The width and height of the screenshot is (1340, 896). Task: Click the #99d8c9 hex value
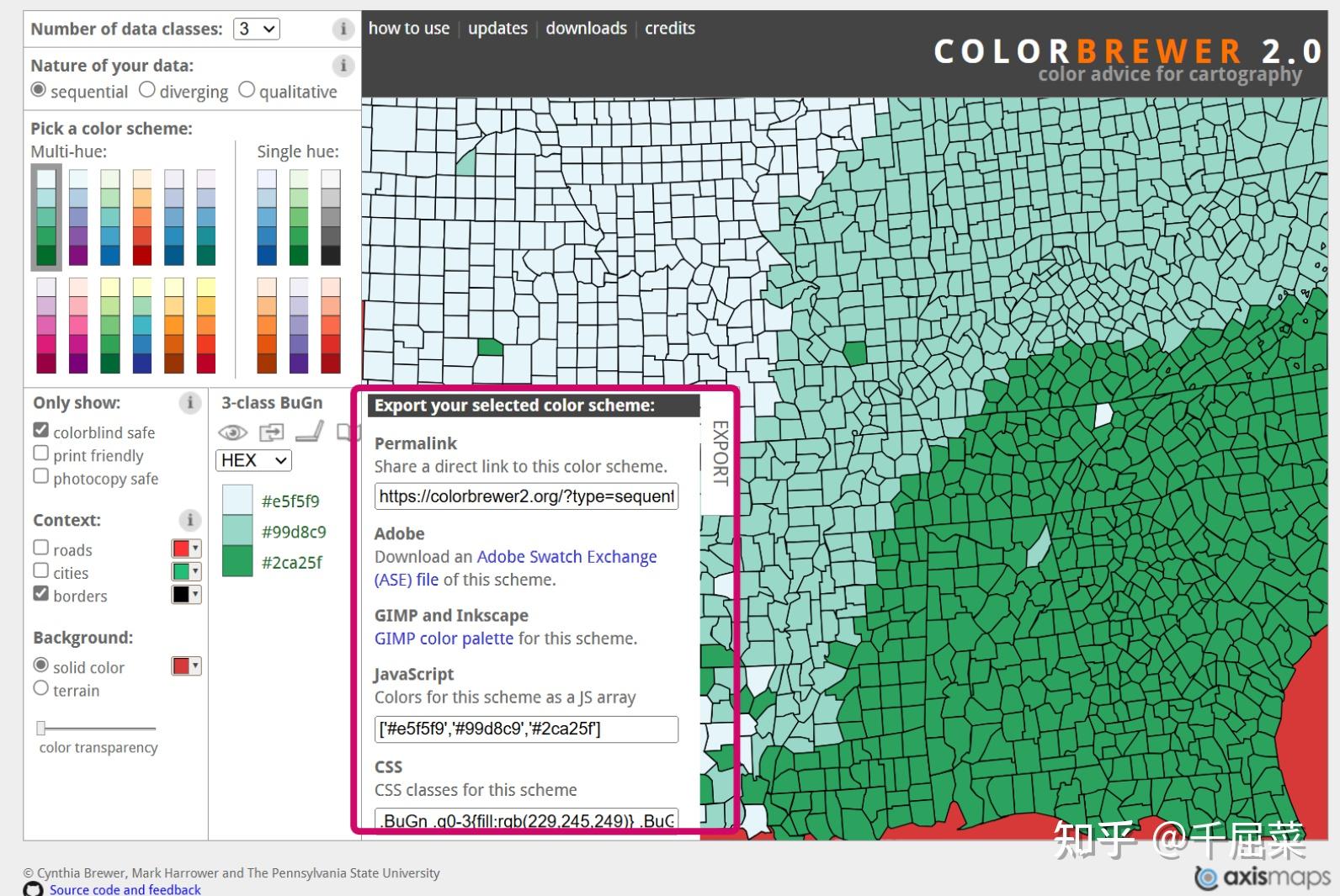click(x=294, y=532)
